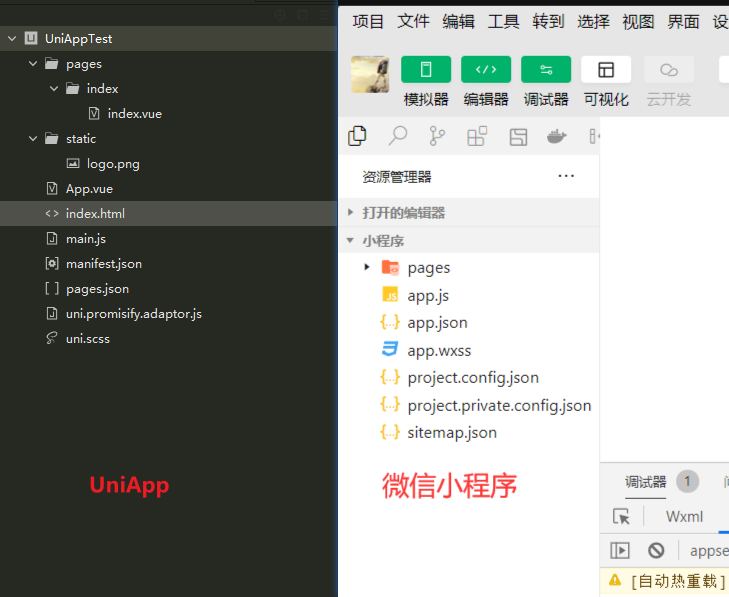Viewport: 729px width, 597px height.
Task: Activate the element inspect picker icon
Action: (x=621, y=517)
